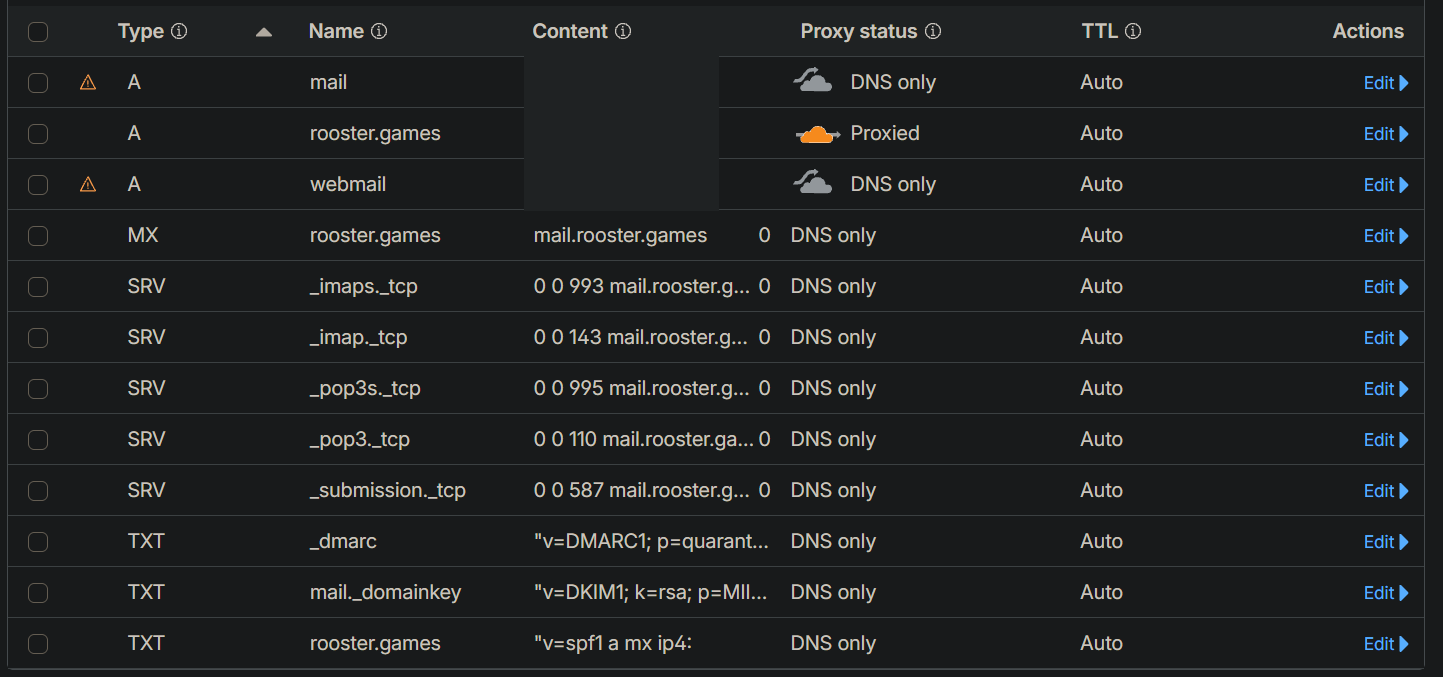Click the Type column sort arrow
This screenshot has height=677, width=1443.
coord(264,32)
